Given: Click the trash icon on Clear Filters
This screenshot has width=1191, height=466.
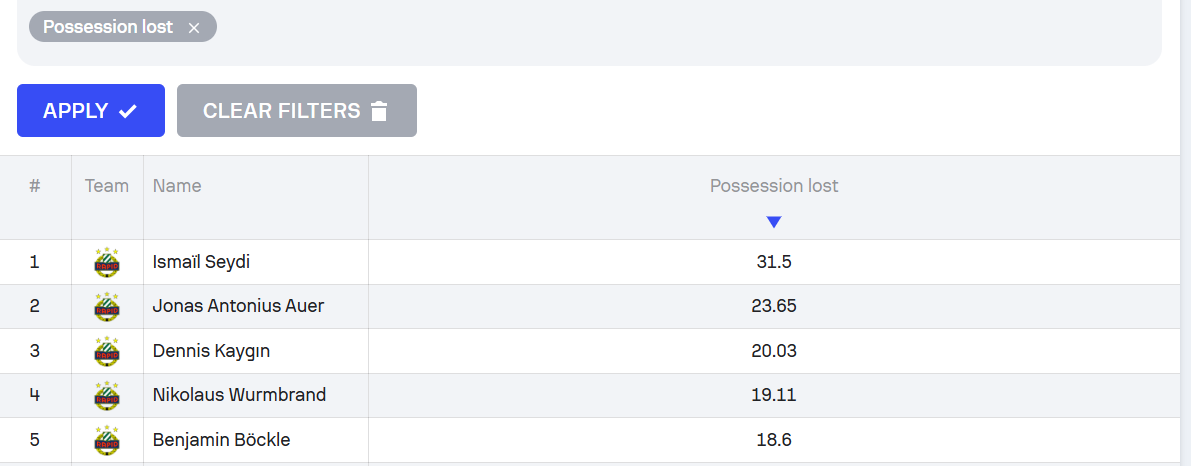Looking at the screenshot, I should pos(379,111).
